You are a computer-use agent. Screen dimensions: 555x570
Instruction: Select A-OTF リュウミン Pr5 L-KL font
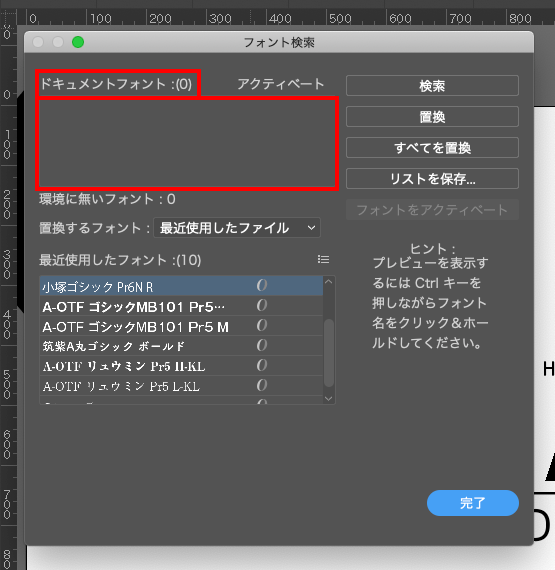point(181,386)
